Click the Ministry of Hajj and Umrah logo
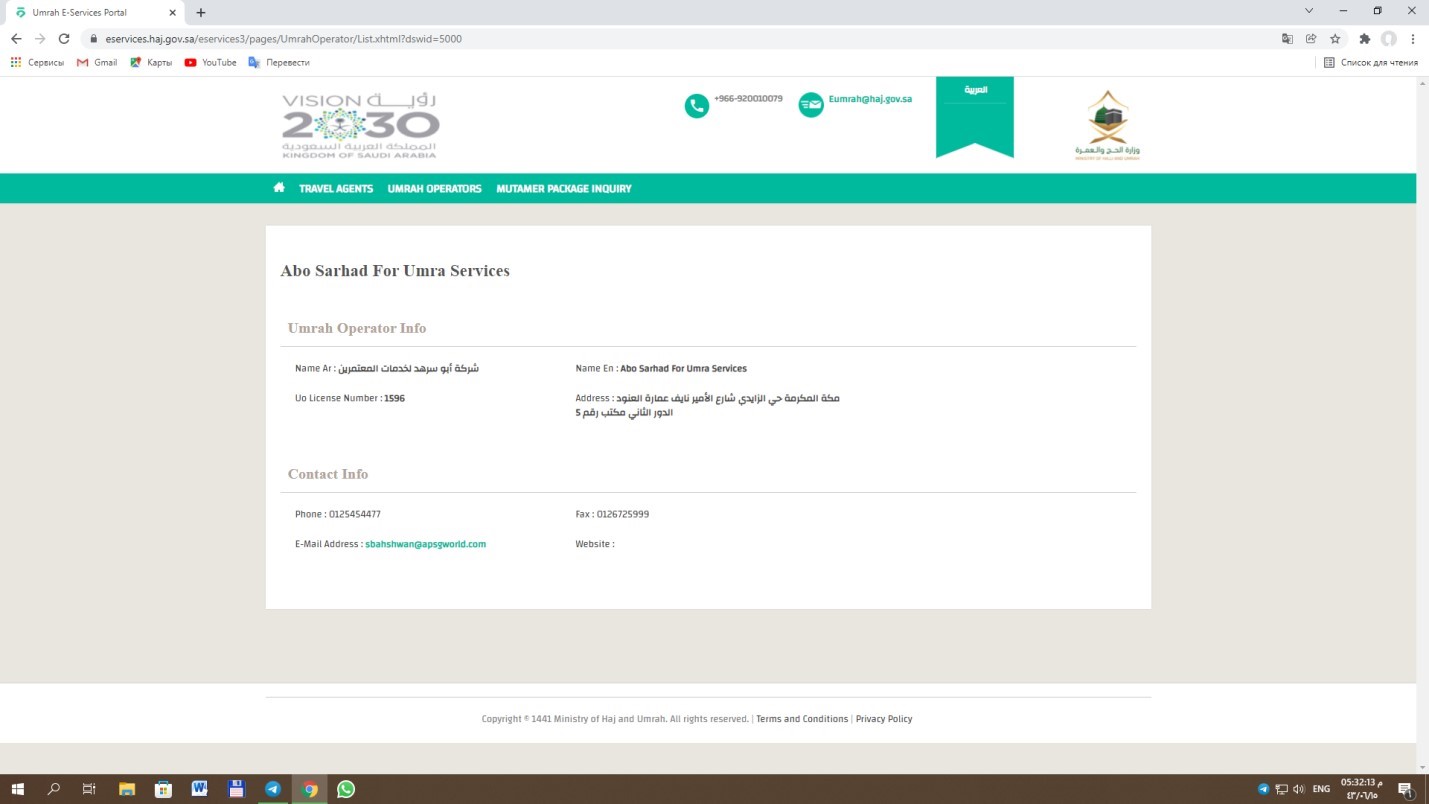This screenshot has width=1429, height=804. coord(1108,126)
